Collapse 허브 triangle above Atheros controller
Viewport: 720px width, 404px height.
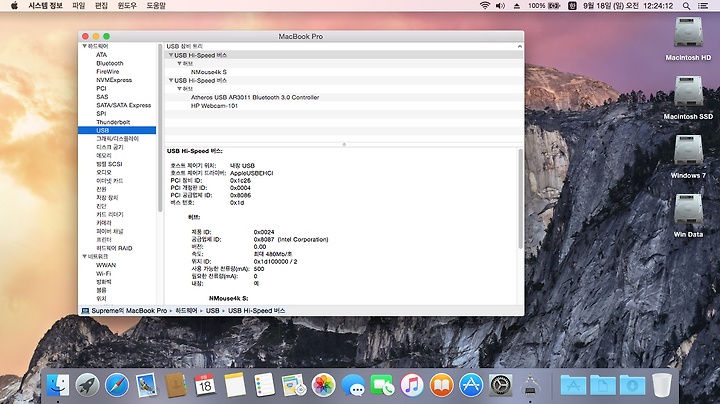(x=180, y=89)
